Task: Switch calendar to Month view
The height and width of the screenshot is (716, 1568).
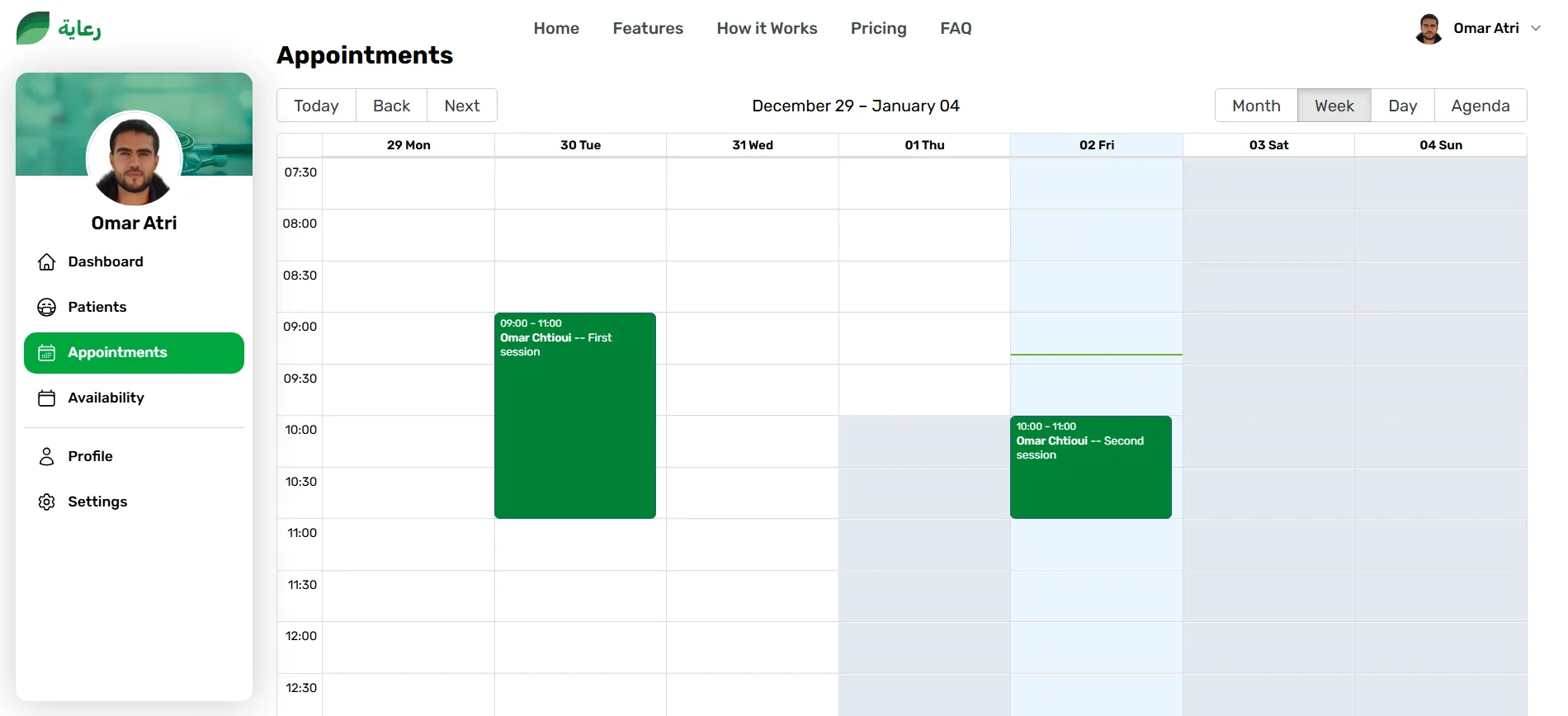Action: click(1255, 106)
